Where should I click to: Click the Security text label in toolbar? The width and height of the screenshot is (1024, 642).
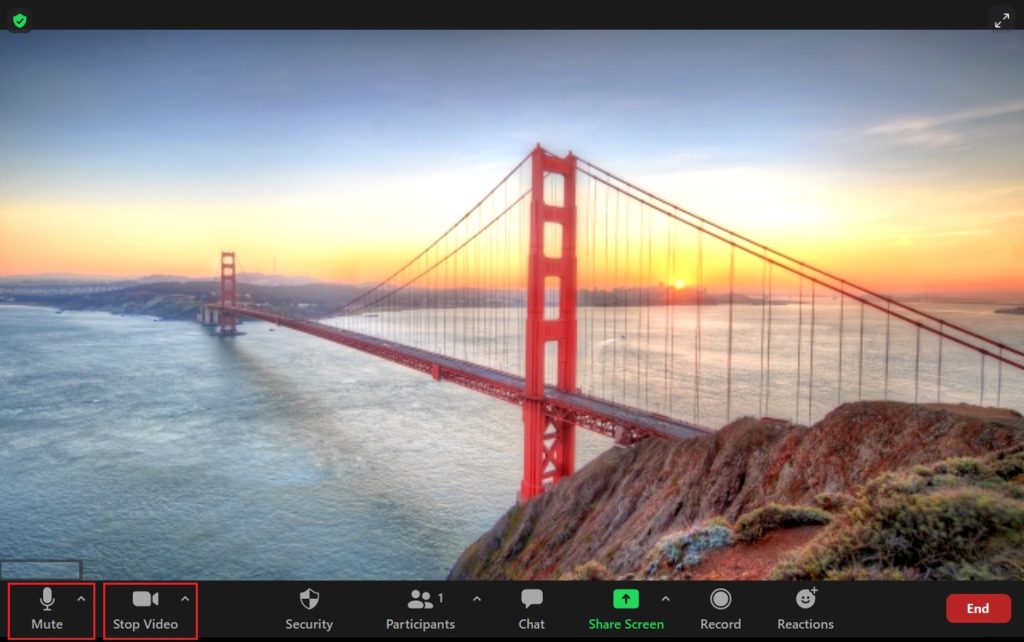coord(309,624)
